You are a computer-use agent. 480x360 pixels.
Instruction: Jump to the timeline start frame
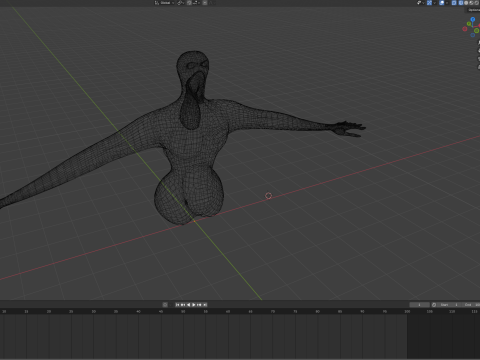pyautogui.click(x=177, y=305)
